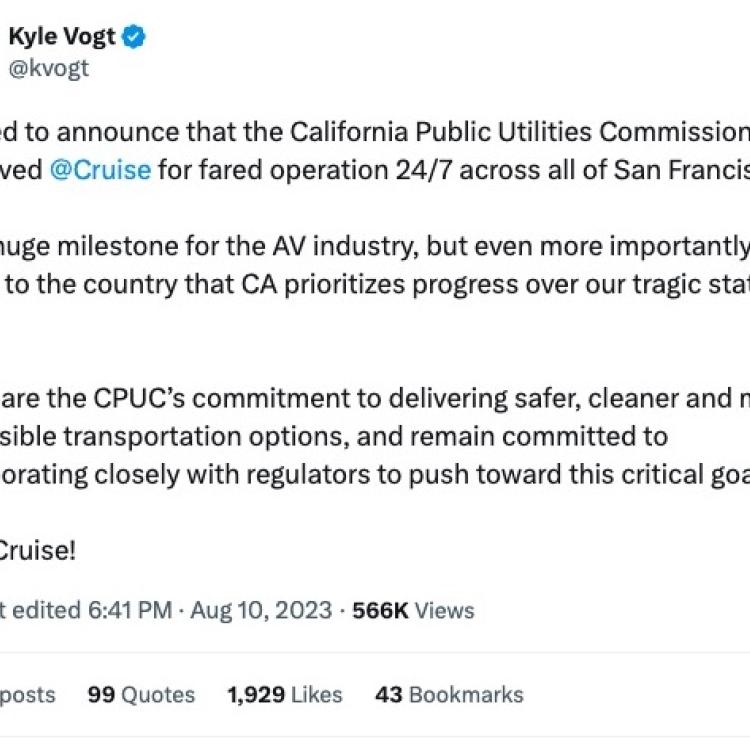Open the 99 Quotes list
The height and width of the screenshot is (750, 750).
(141, 695)
